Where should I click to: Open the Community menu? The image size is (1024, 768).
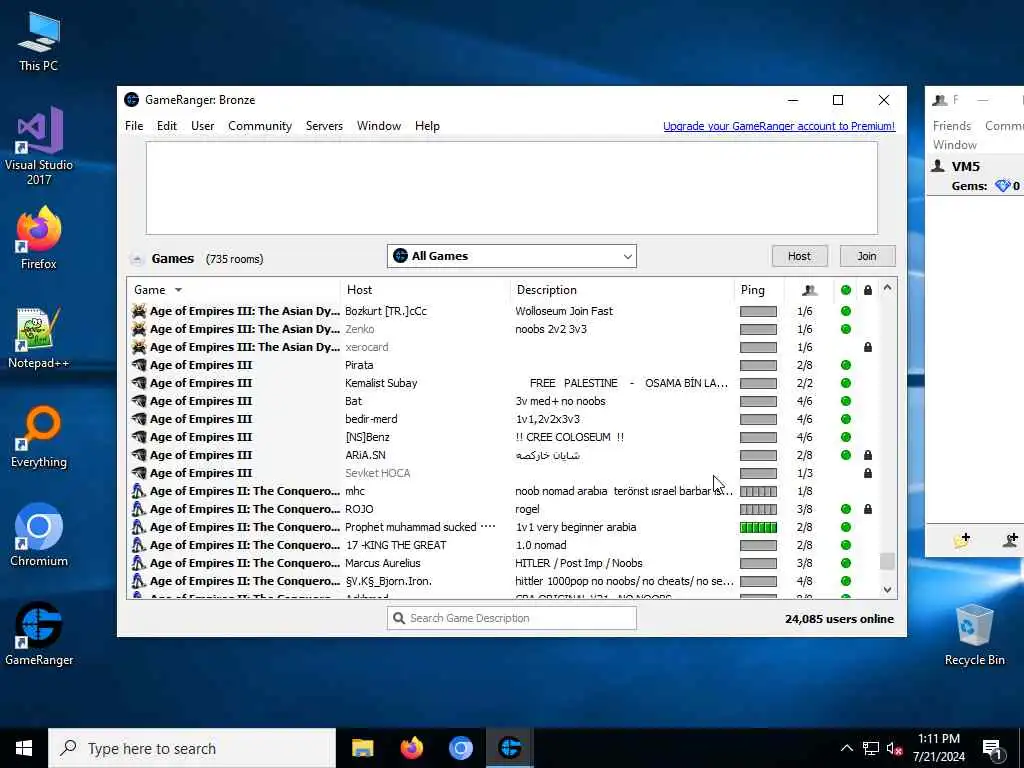coord(260,126)
